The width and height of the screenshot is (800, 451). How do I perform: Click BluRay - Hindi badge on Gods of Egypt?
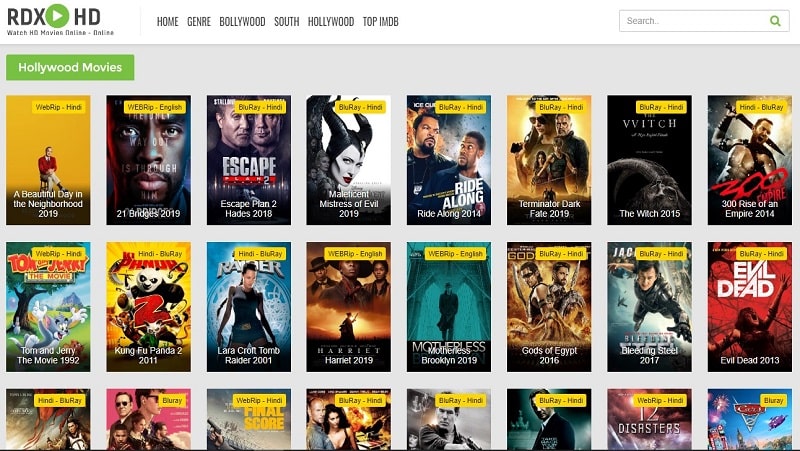click(561, 254)
